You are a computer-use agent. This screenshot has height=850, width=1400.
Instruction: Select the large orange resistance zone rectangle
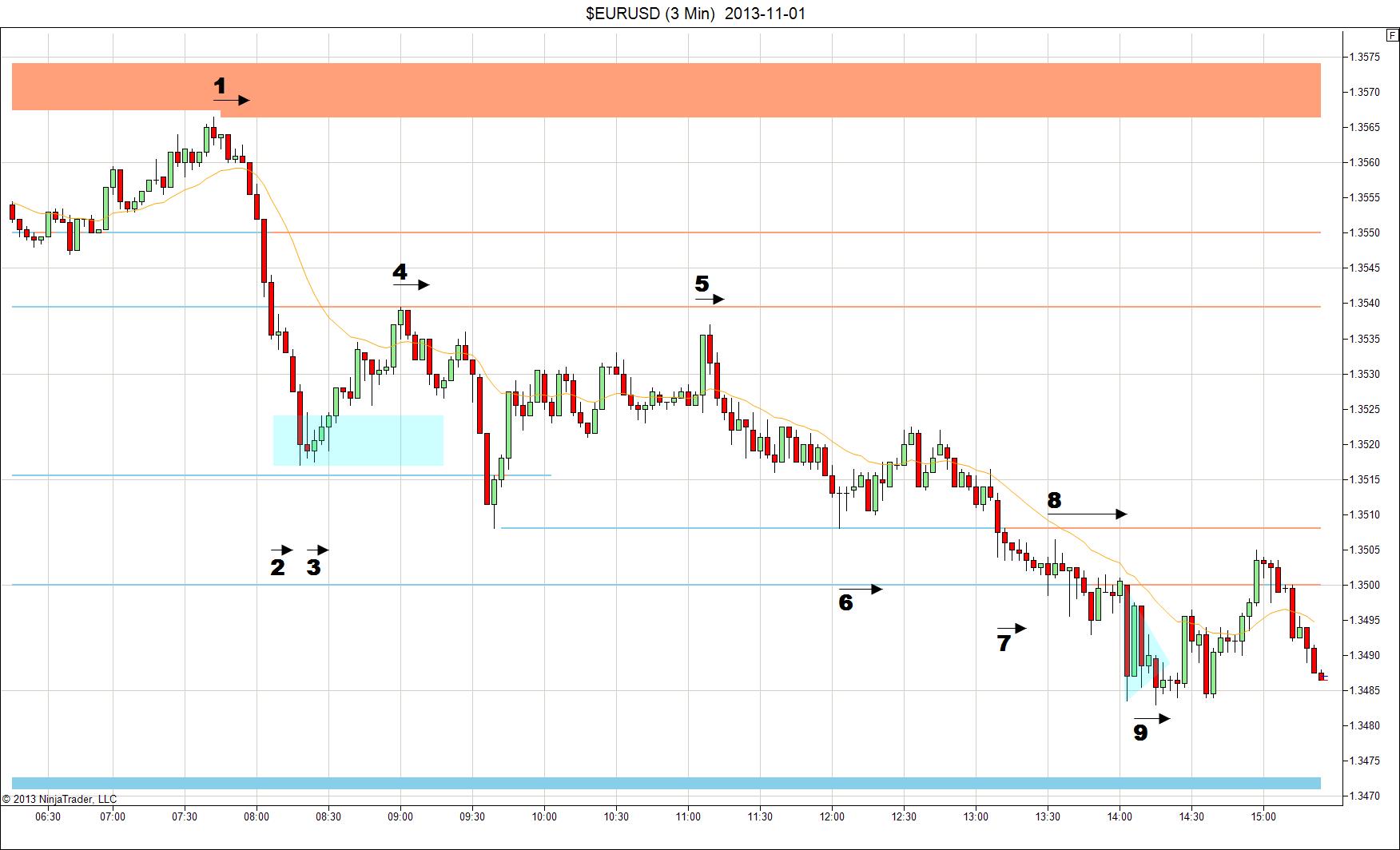[666, 89]
